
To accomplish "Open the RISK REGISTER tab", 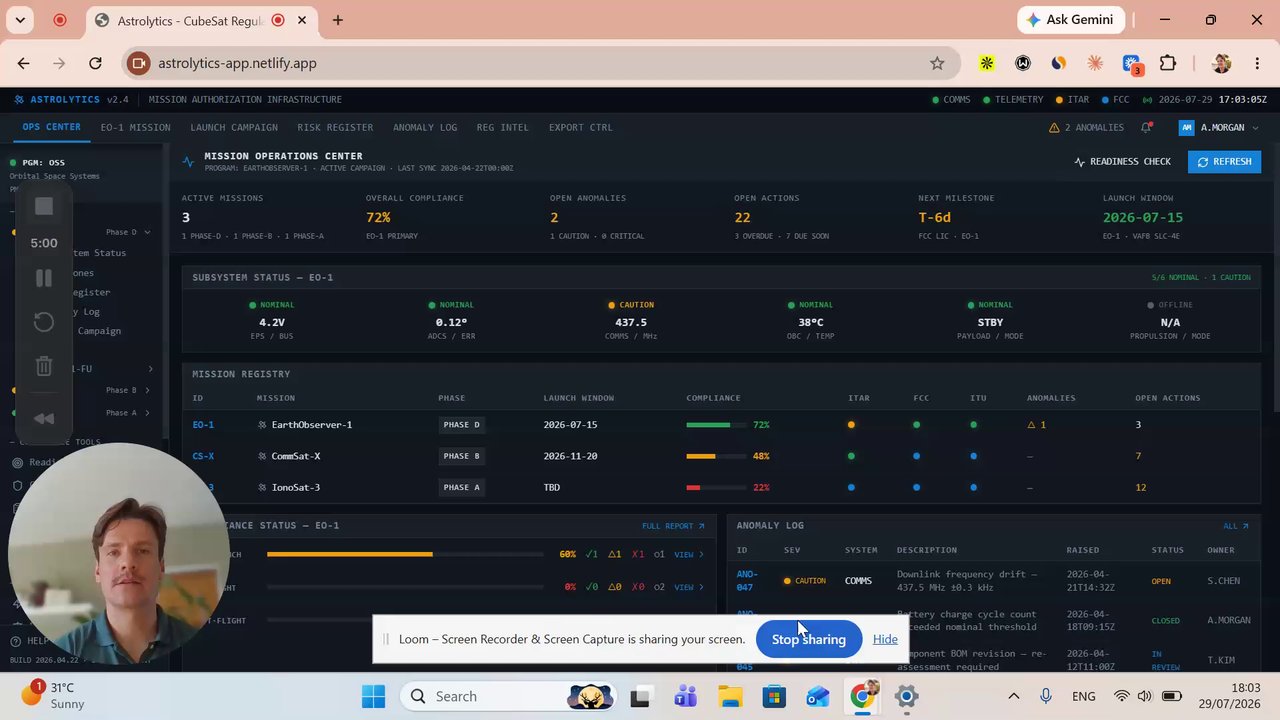I will 335,127.
